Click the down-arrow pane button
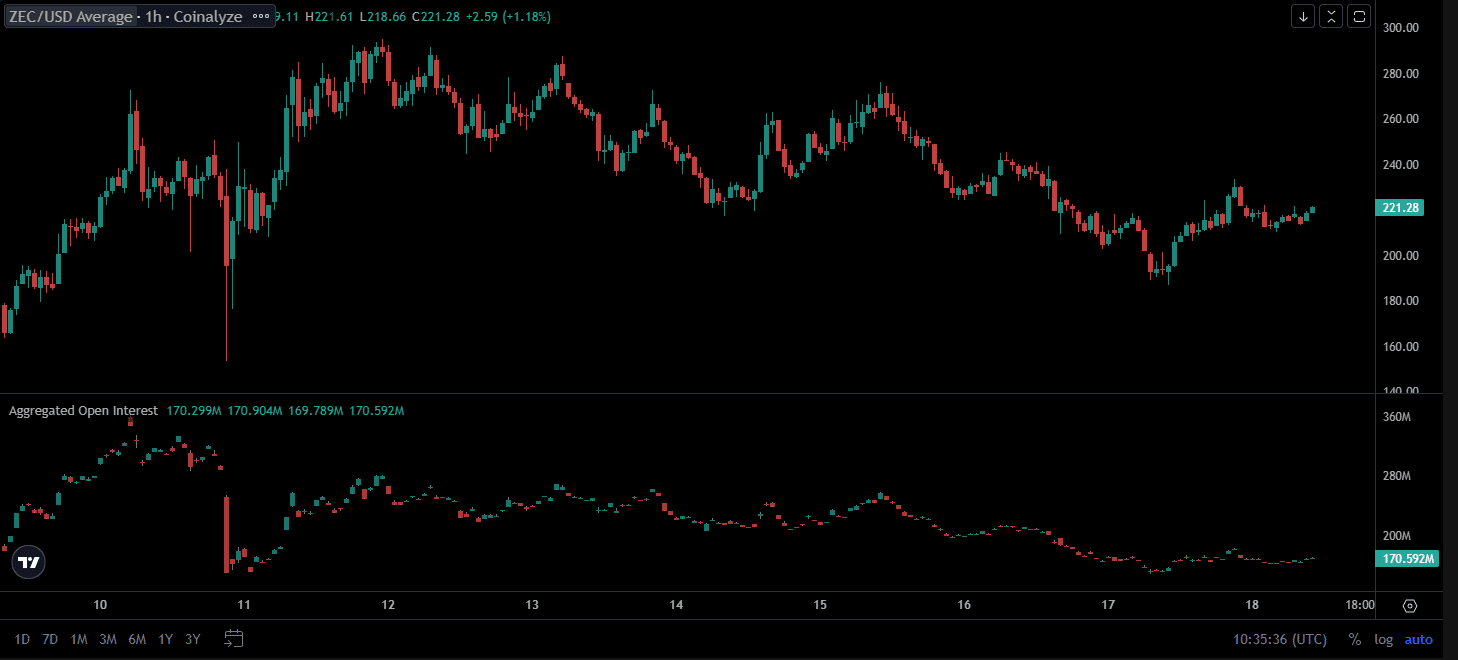The height and width of the screenshot is (660, 1458). coord(1303,16)
